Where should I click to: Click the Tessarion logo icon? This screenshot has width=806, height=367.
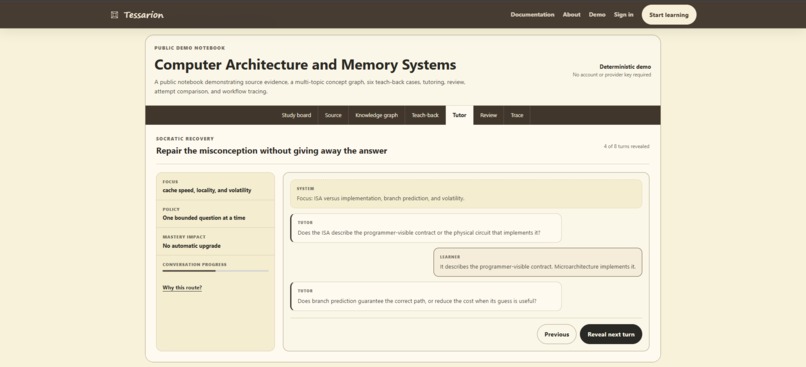pos(114,15)
